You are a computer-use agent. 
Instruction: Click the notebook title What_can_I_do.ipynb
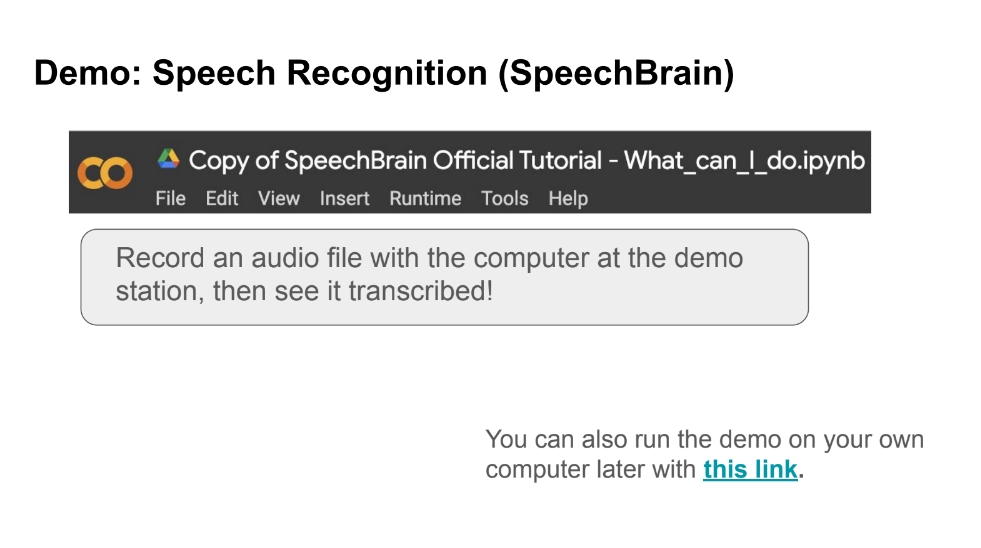point(745,161)
